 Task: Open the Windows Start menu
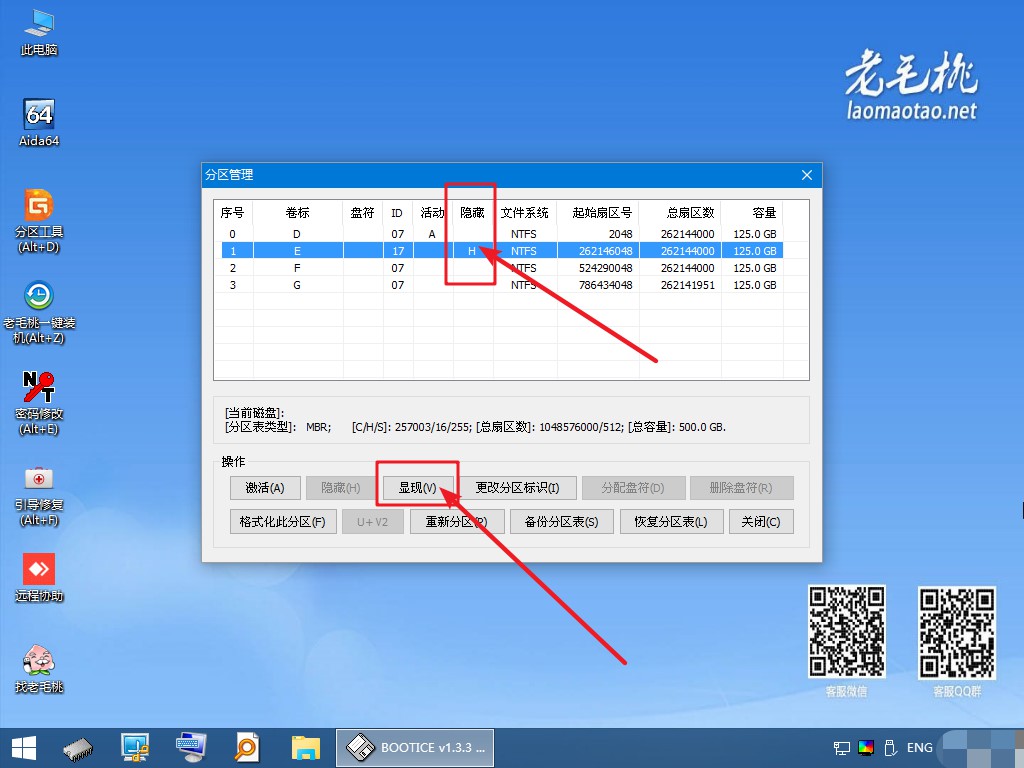(x=24, y=748)
